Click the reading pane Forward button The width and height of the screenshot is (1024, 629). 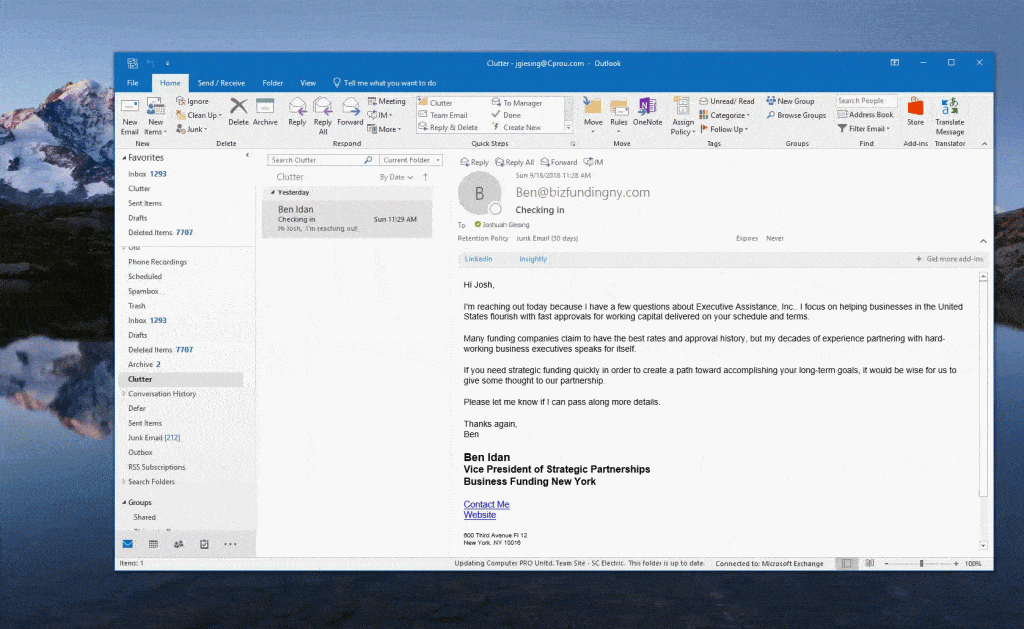[559, 162]
